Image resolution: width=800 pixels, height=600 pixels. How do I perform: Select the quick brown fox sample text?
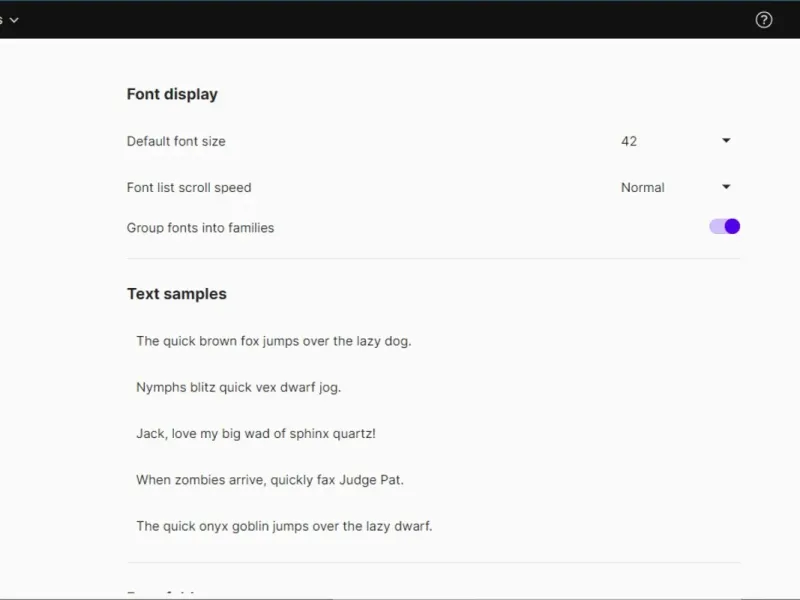[x=273, y=341]
